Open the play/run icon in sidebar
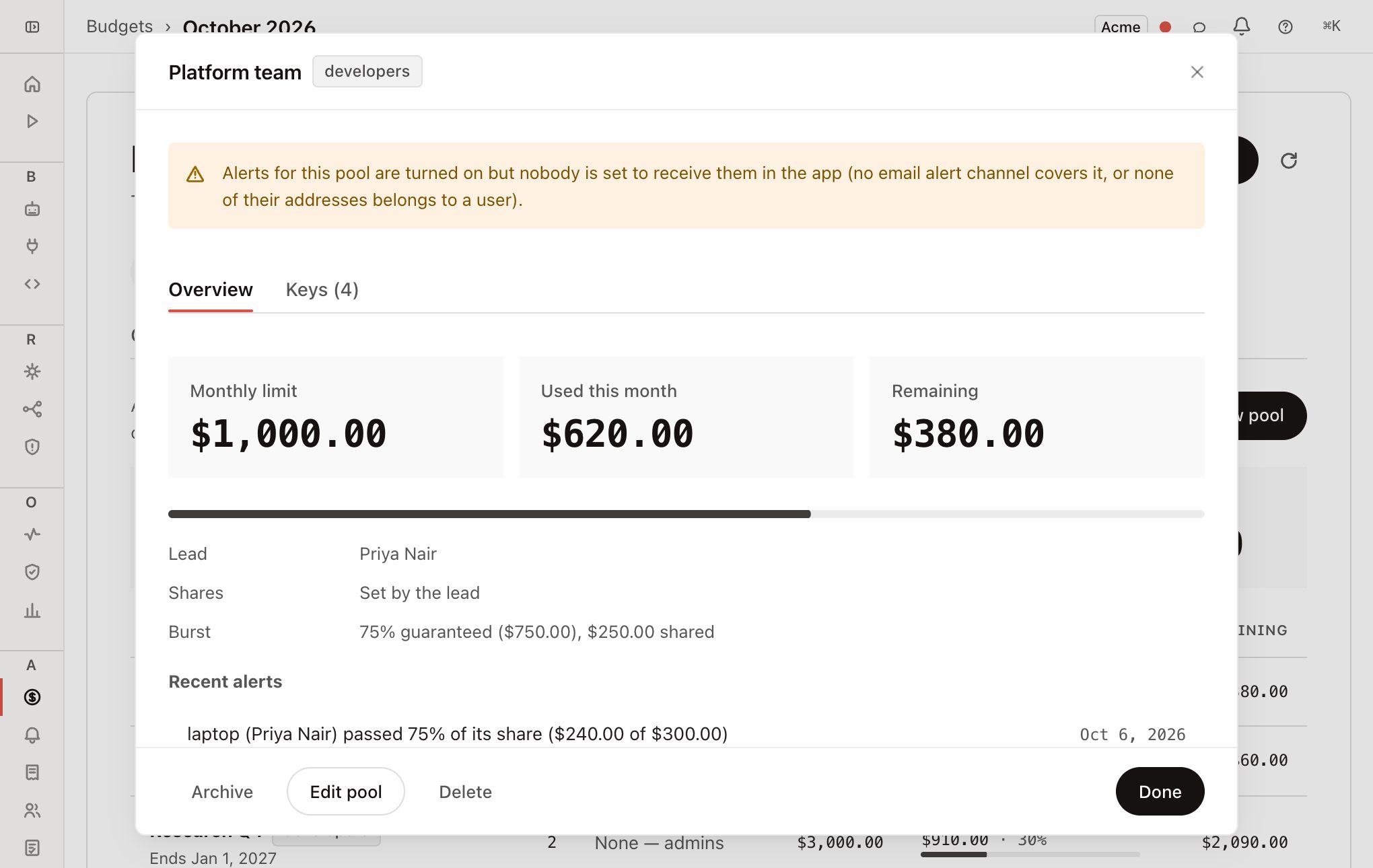Image resolution: width=1373 pixels, height=868 pixels. [x=32, y=121]
